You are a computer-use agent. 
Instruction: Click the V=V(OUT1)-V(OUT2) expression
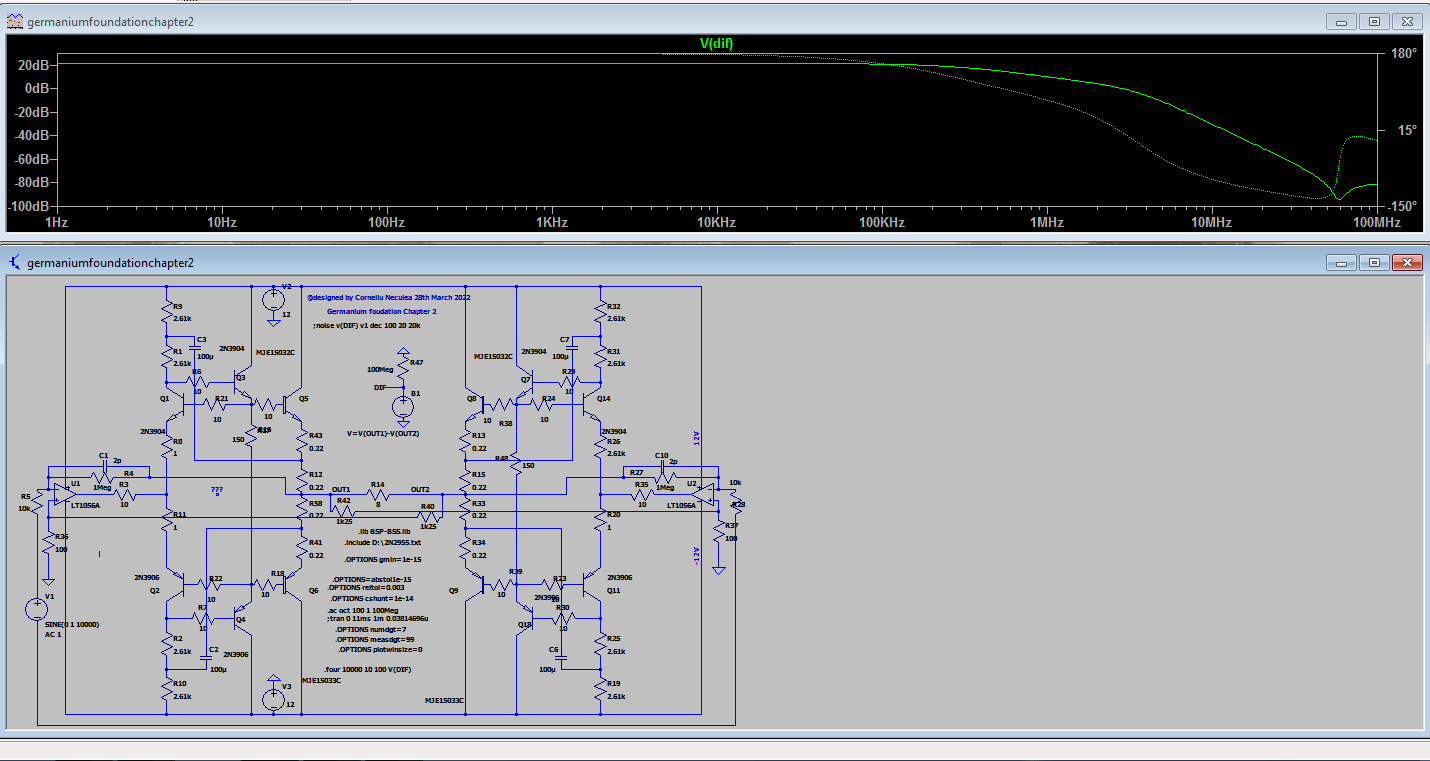click(x=383, y=433)
